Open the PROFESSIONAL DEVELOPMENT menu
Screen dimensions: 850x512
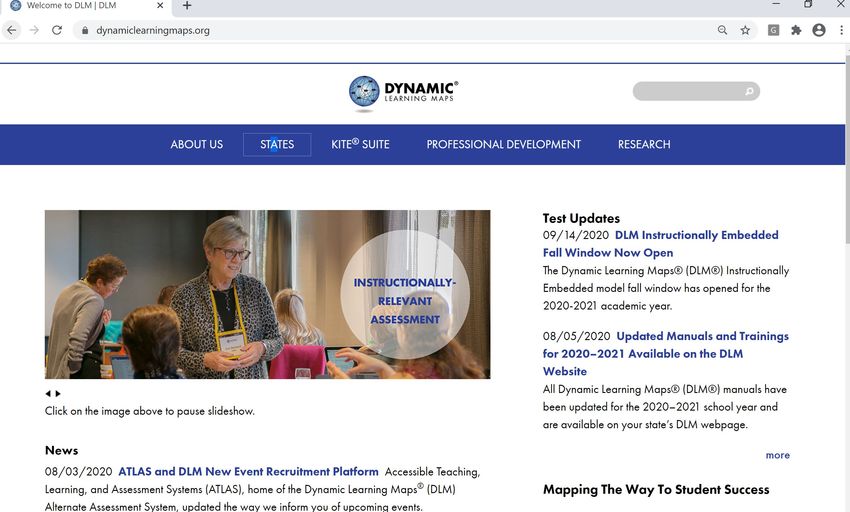504,144
